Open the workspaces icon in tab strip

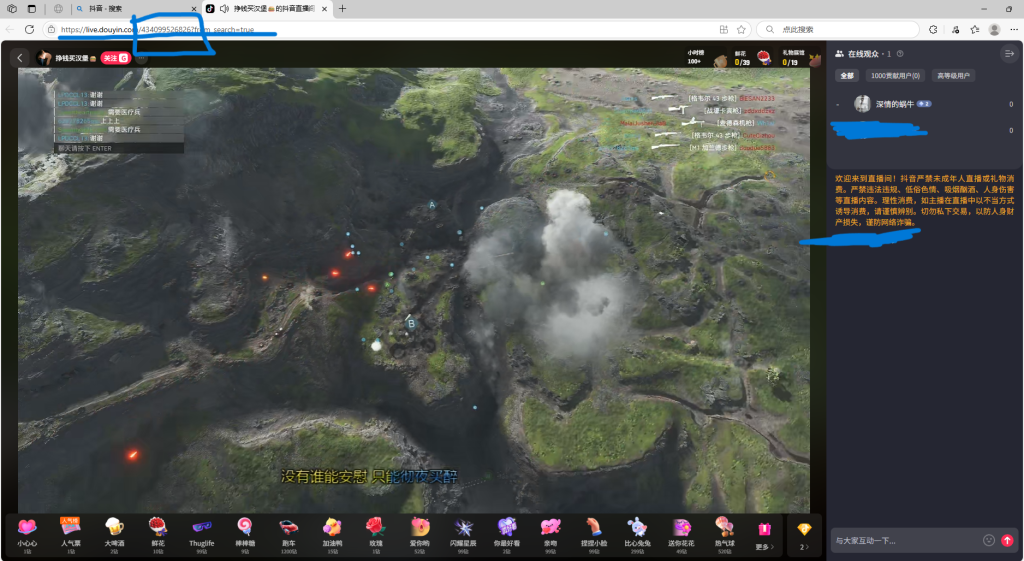[x=12, y=8]
